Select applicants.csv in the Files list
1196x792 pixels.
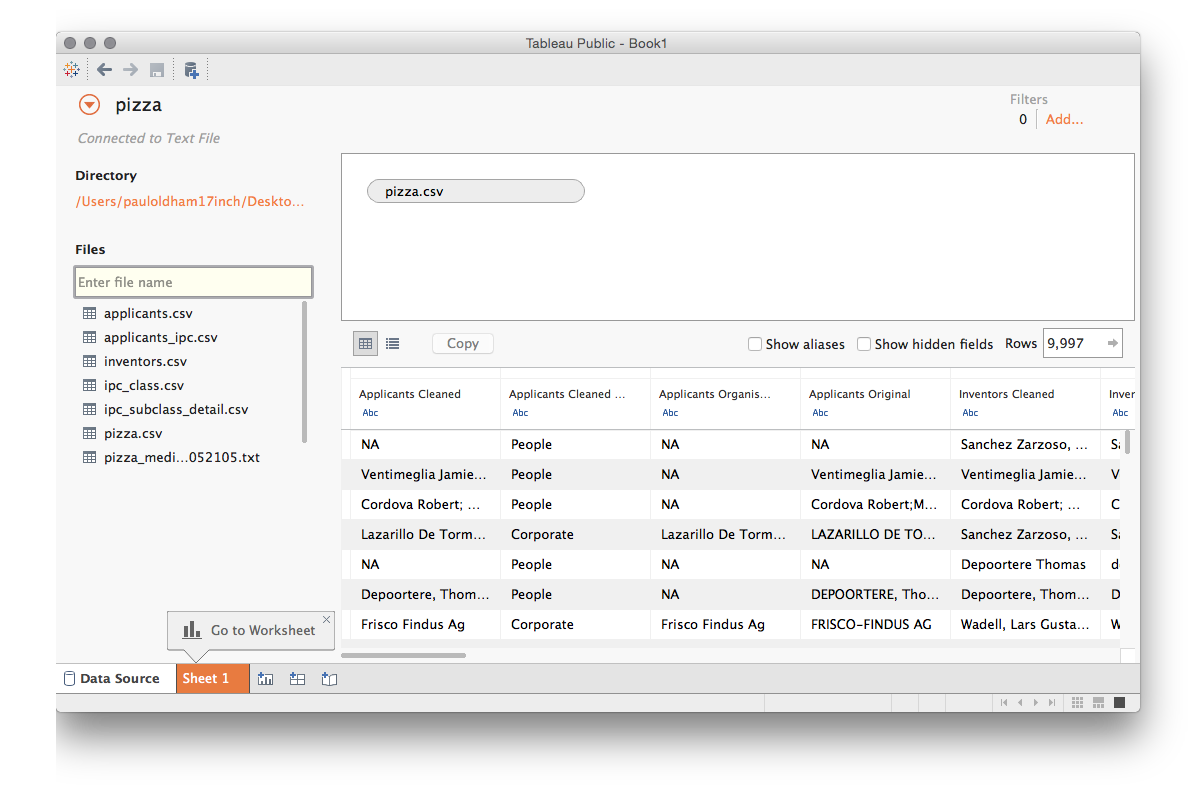148,314
